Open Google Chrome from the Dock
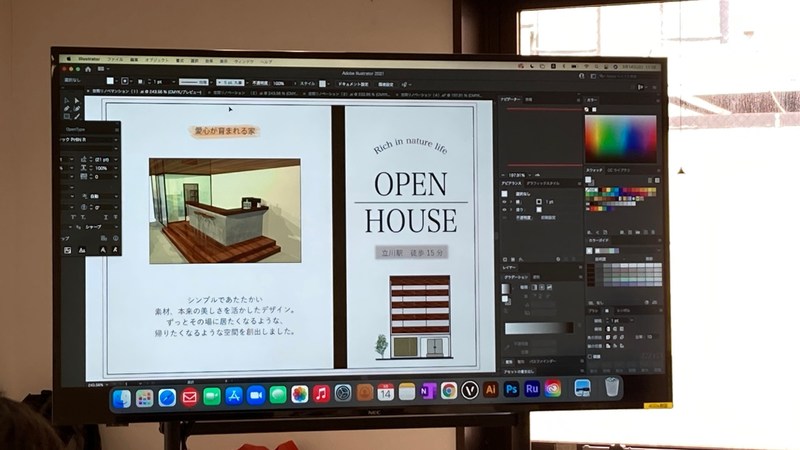Viewport: 800px width, 450px height. click(449, 391)
